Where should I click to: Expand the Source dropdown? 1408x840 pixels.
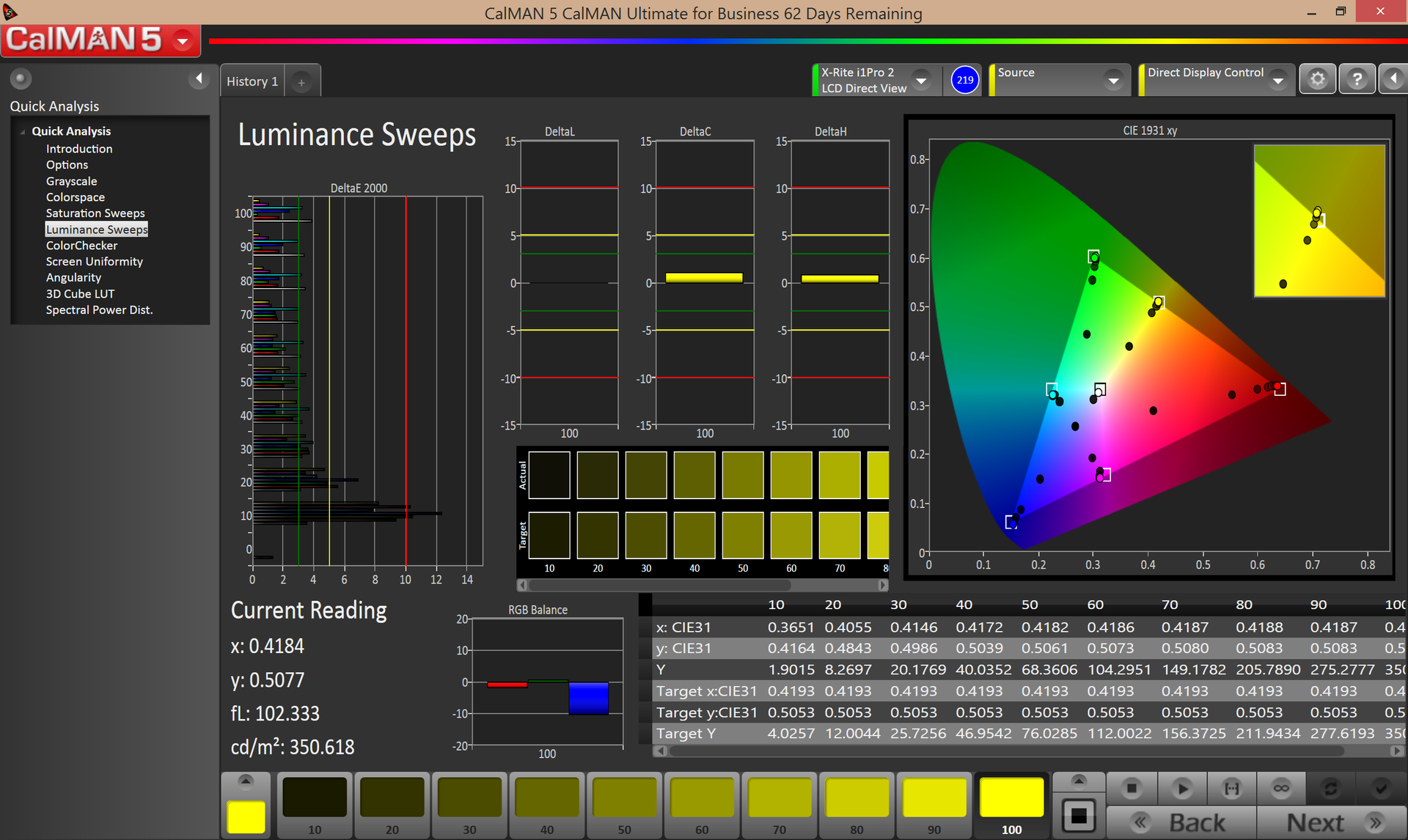[1113, 80]
